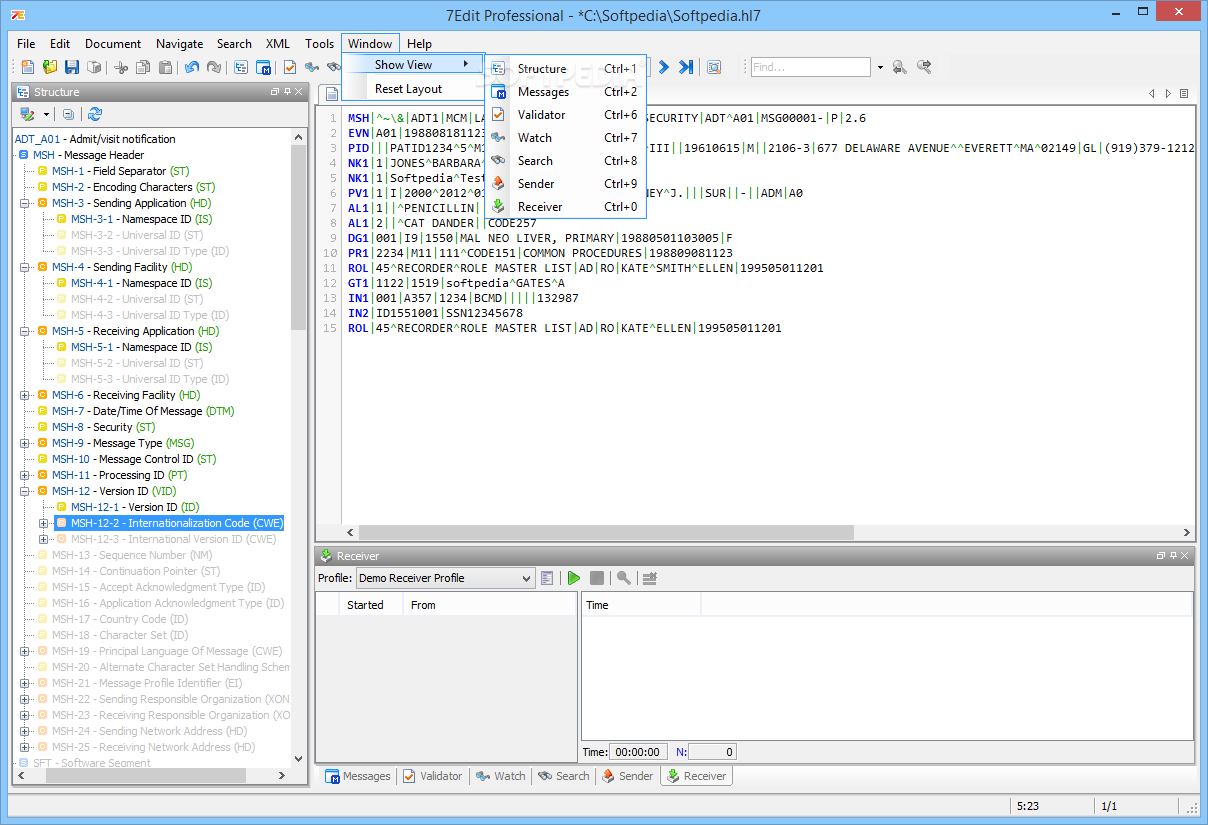
Task: Open the File menu
Action: [x=26, y=43]
